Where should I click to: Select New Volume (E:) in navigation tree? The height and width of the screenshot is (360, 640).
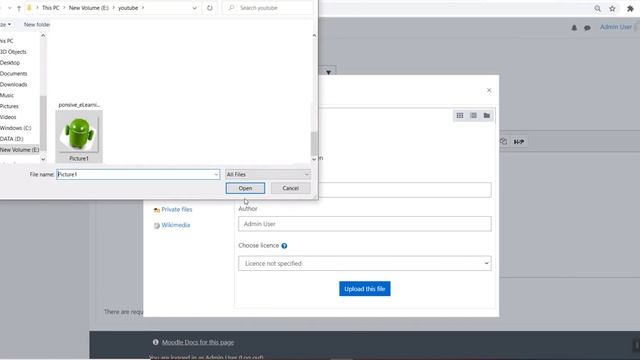coord(20,150)
